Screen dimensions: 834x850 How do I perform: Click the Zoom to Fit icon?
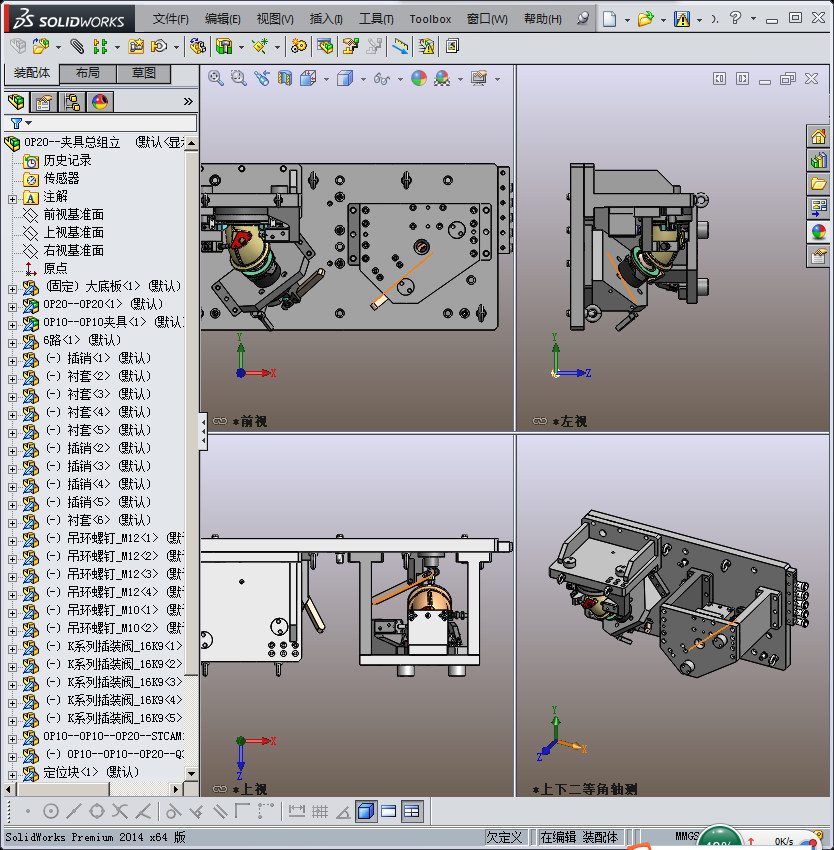(215, 79)
